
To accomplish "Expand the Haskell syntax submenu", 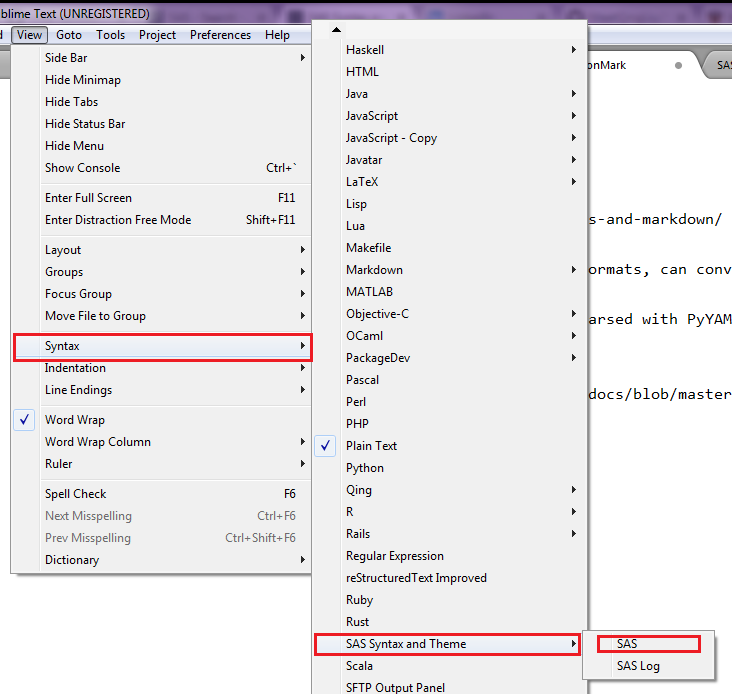I will [449, 50].
